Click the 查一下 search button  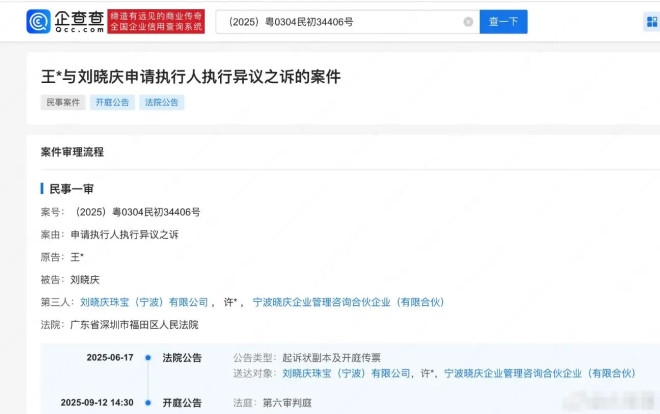coord(503,22)
